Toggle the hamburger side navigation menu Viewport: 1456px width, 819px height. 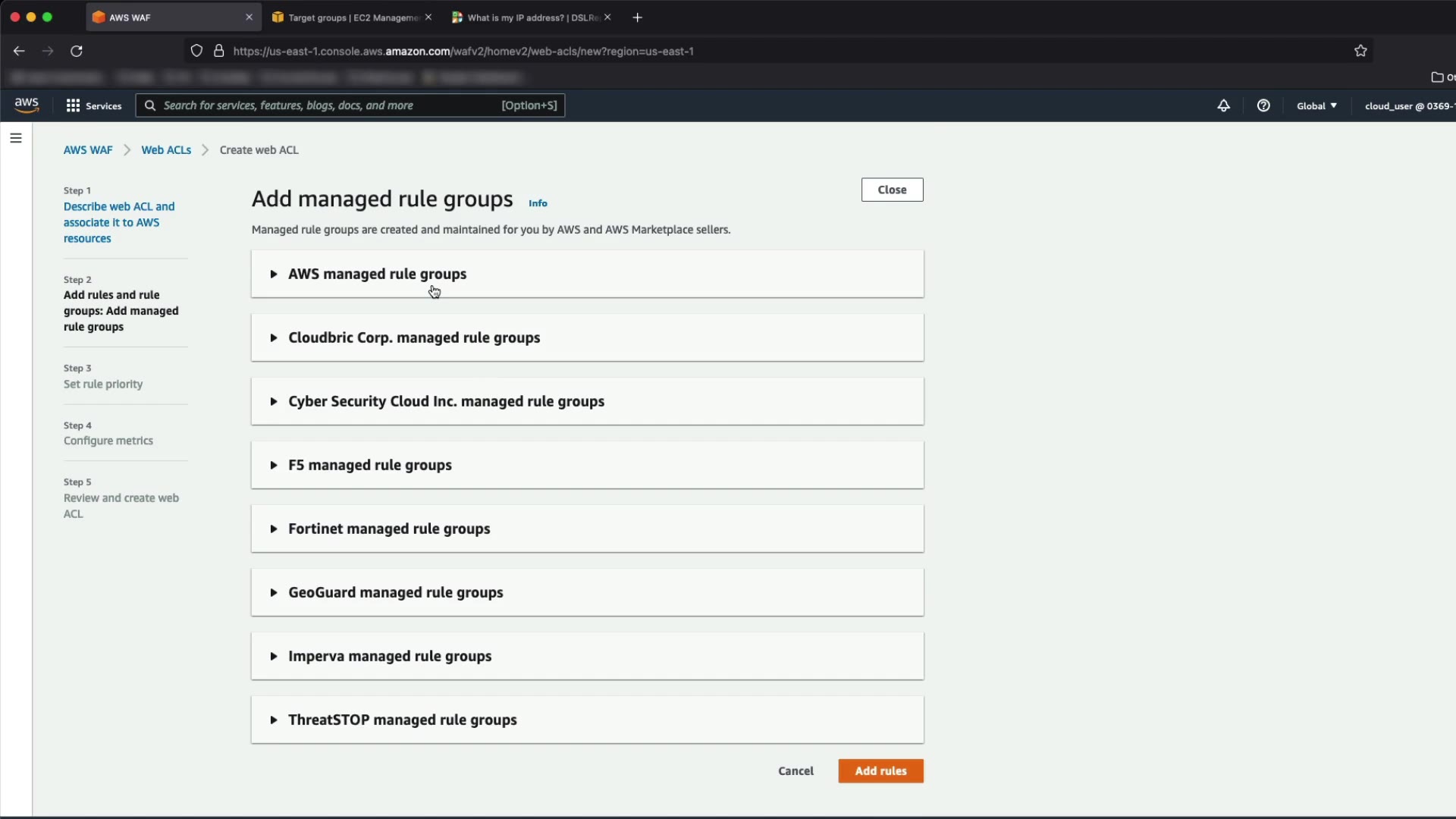pyautogui.click(x=16, y=138)
